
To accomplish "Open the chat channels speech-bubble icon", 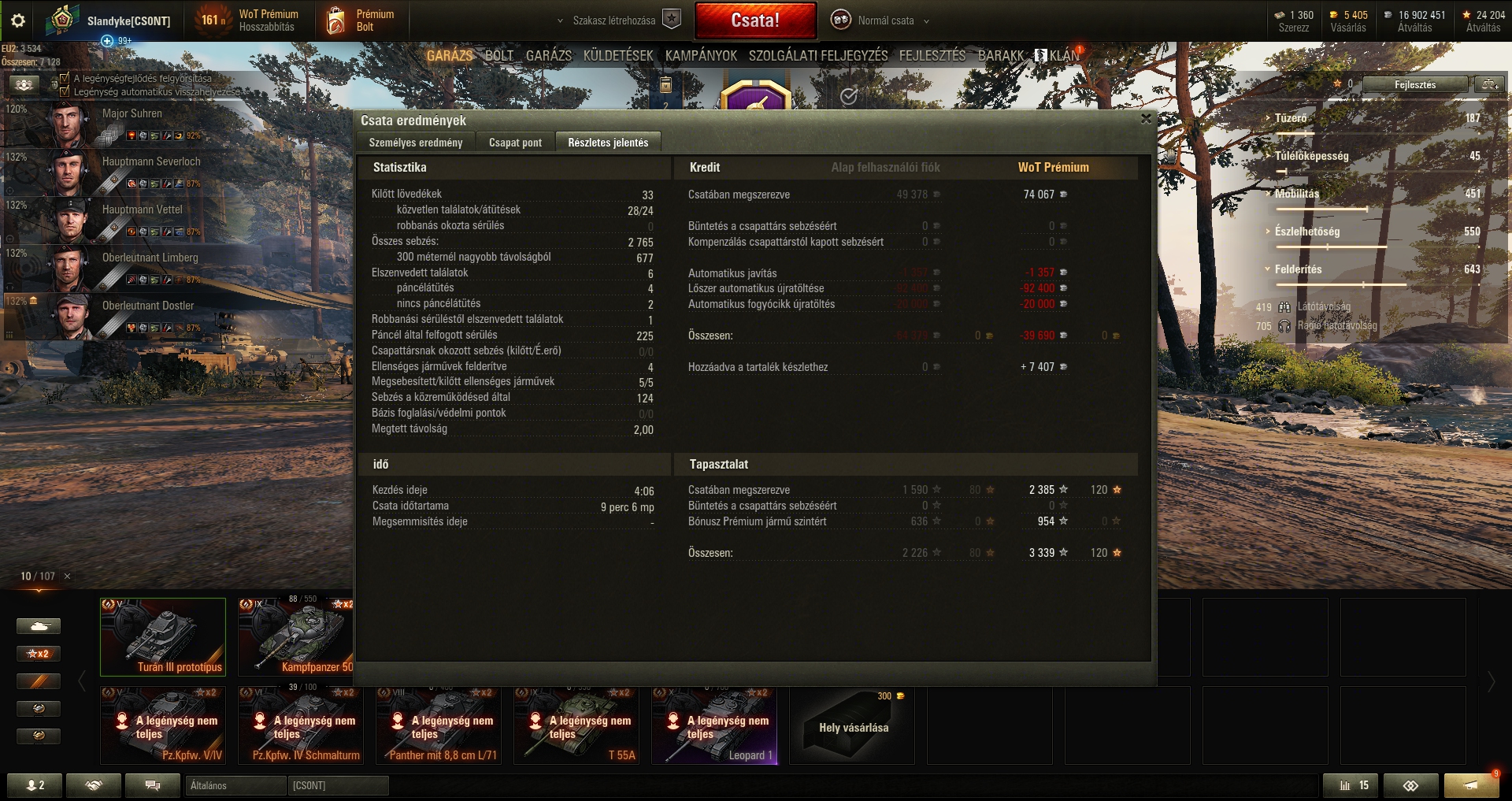I will (x=153, y=785).
